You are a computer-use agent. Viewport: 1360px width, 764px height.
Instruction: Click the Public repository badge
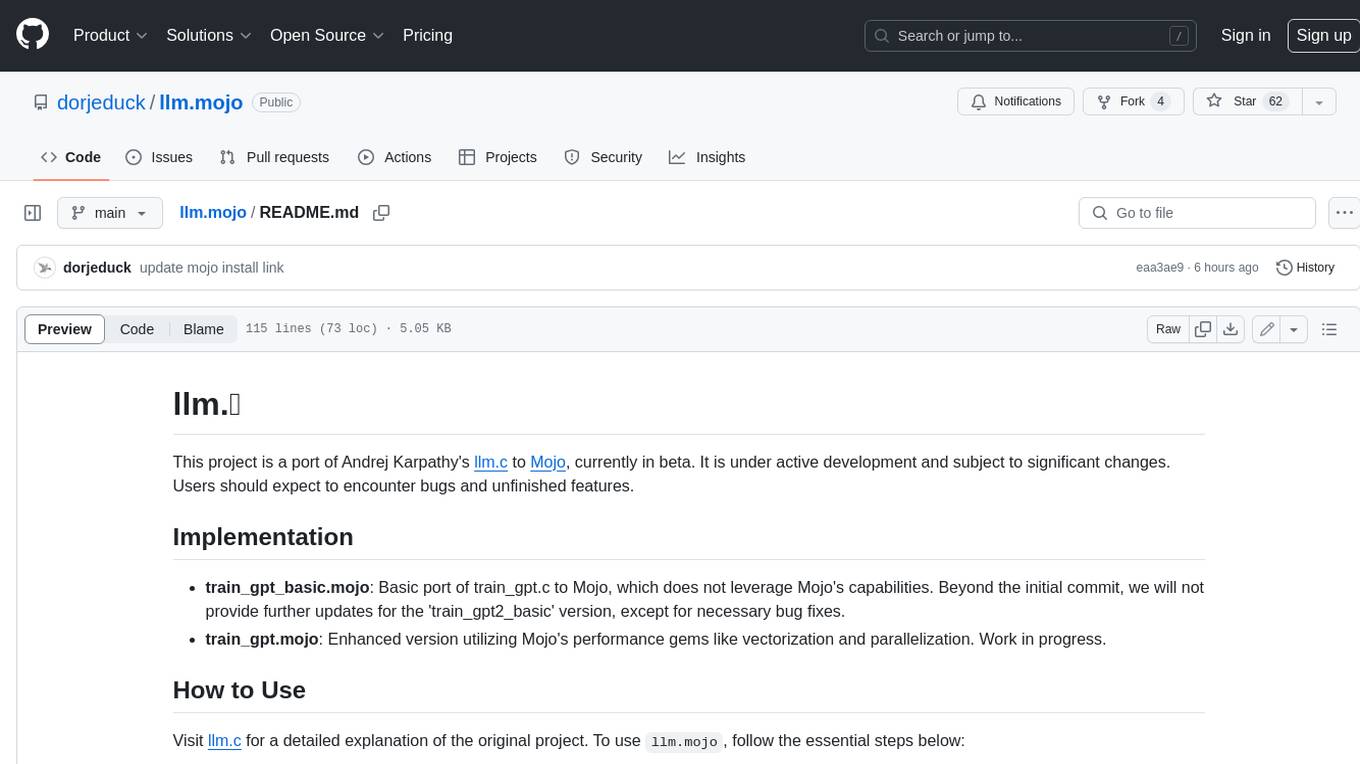[x=276, y=102]
